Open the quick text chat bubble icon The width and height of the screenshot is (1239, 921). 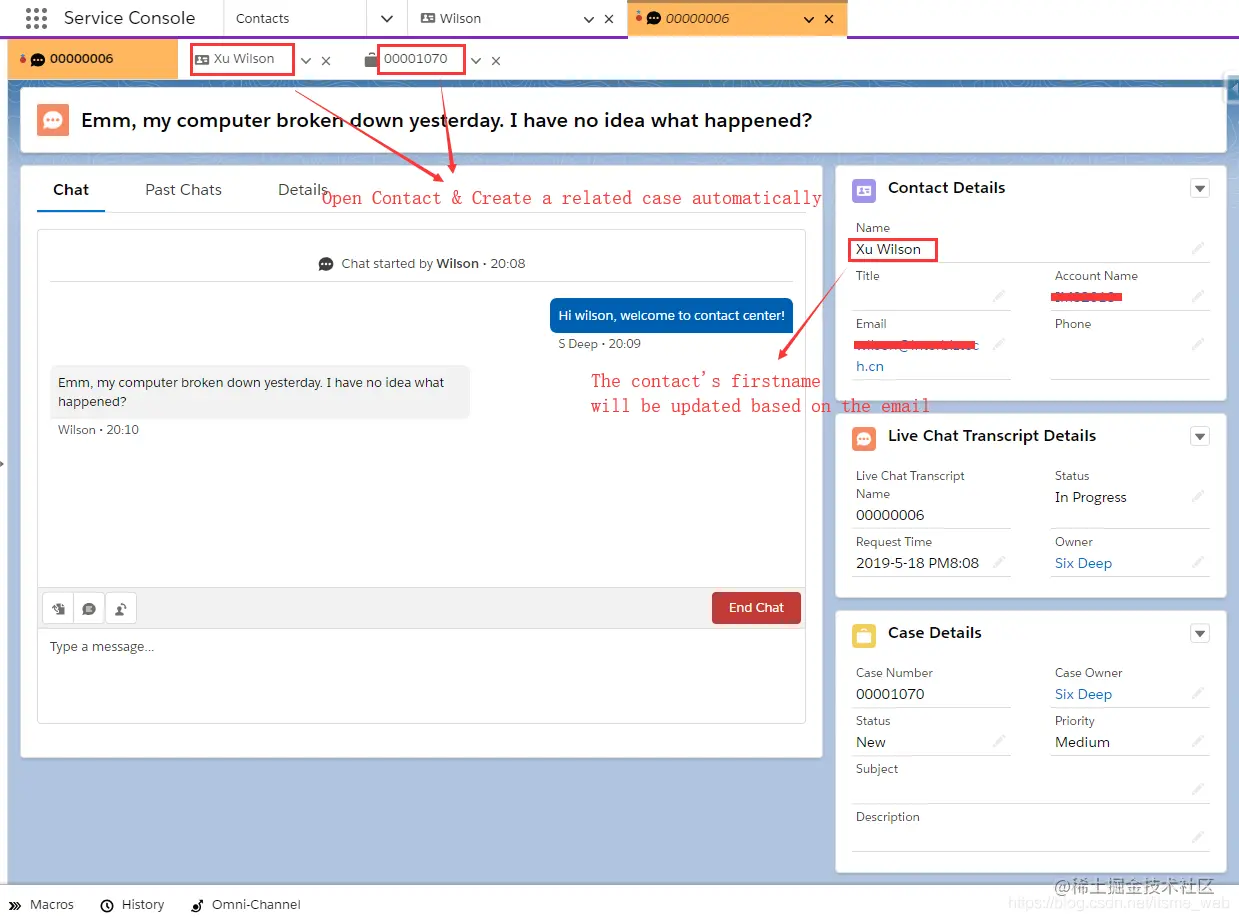[89, 608]
